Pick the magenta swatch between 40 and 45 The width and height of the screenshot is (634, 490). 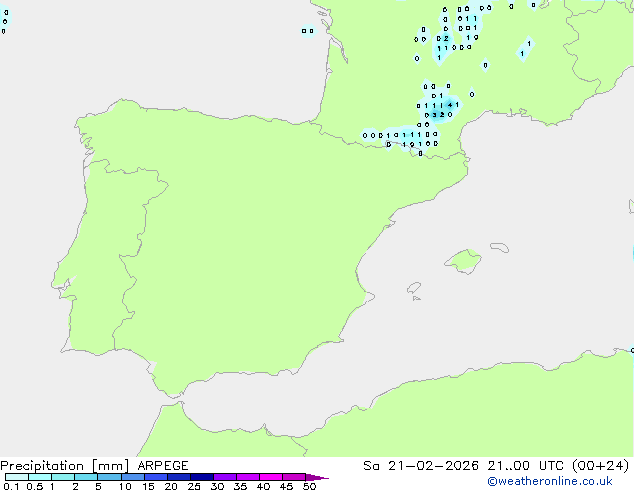pyautogui.click(x=271, y=477)
